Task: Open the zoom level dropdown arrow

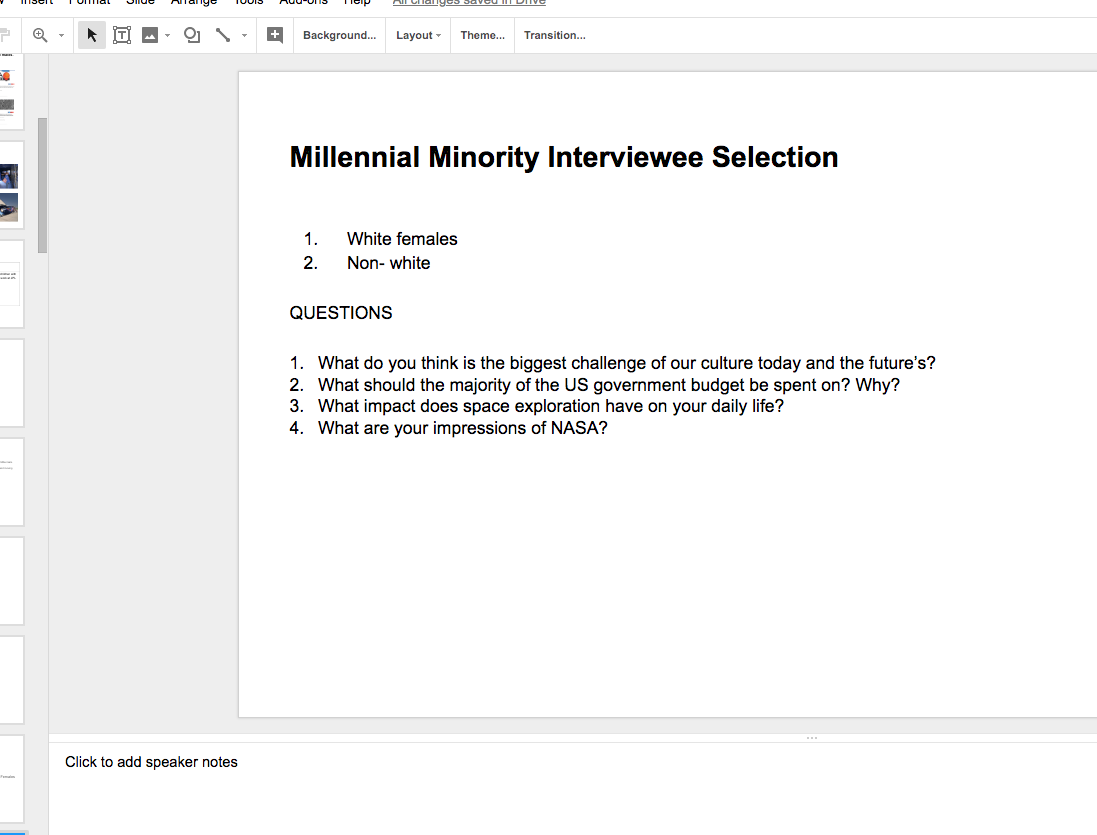Action: coord(62,36)
